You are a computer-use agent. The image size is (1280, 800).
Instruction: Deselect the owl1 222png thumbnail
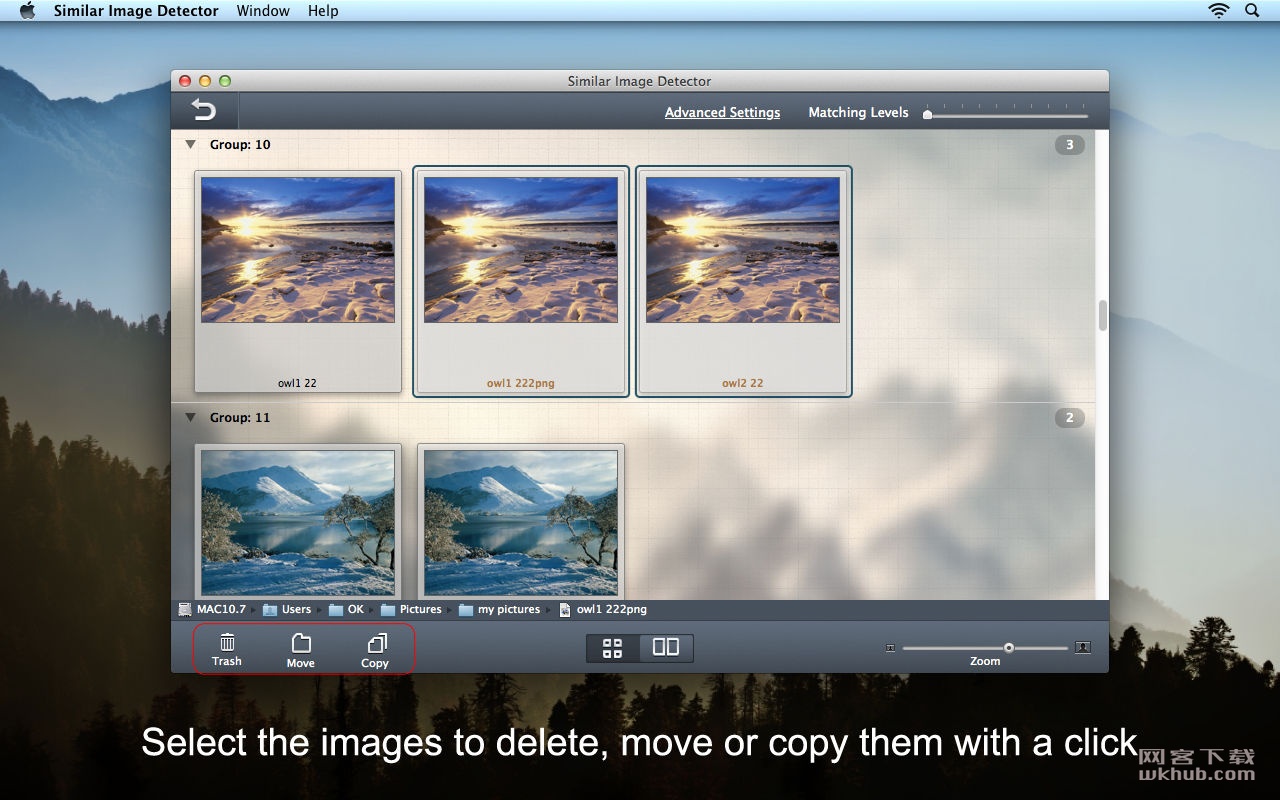click(x=521, y=281)
